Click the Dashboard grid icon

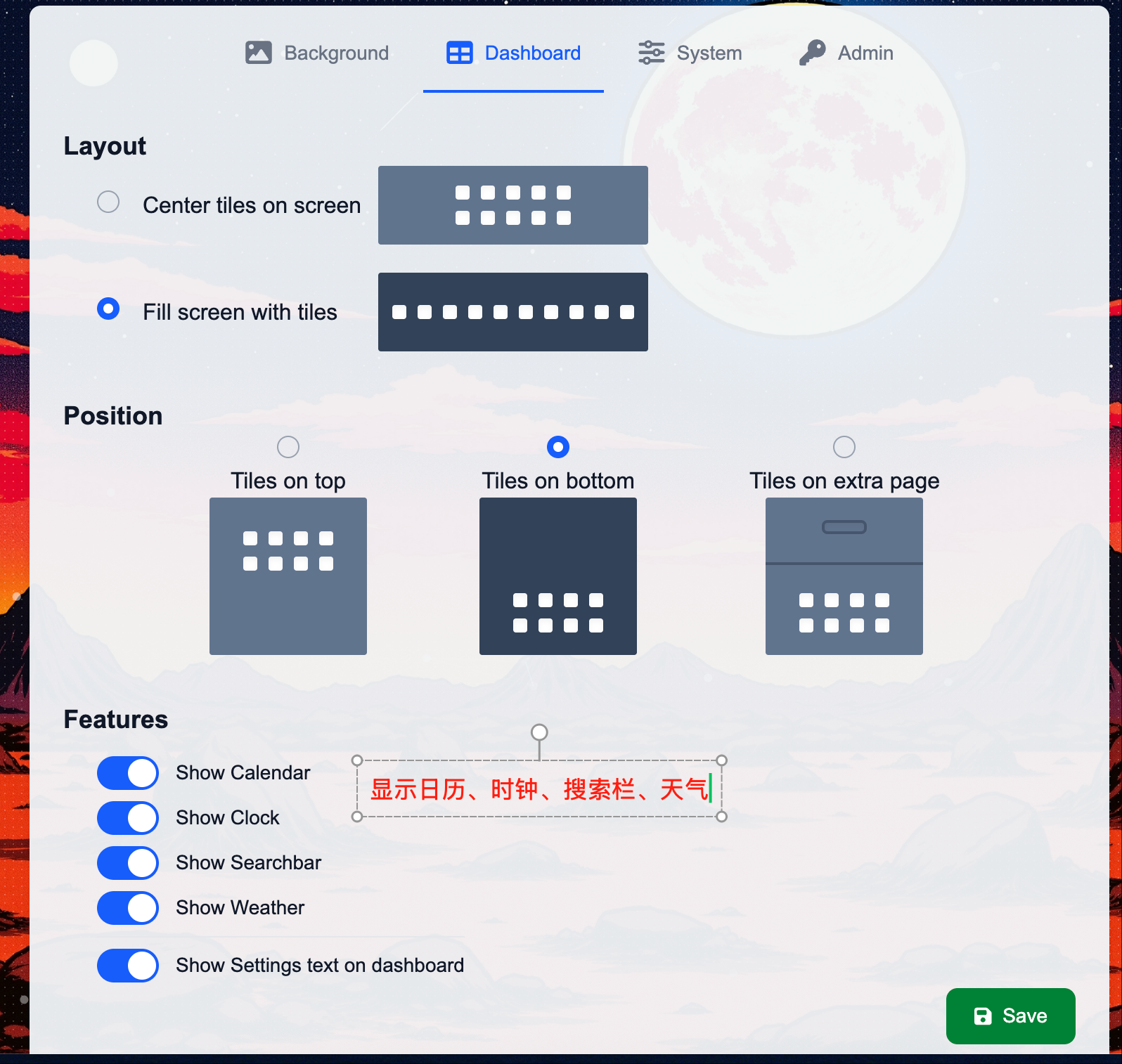[x=460, y=53]
